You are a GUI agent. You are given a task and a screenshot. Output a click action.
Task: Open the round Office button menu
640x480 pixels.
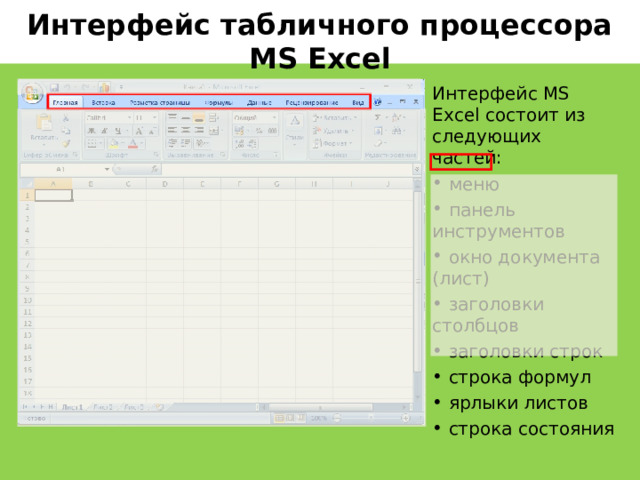pyautogui.click(x=32, y=93)
